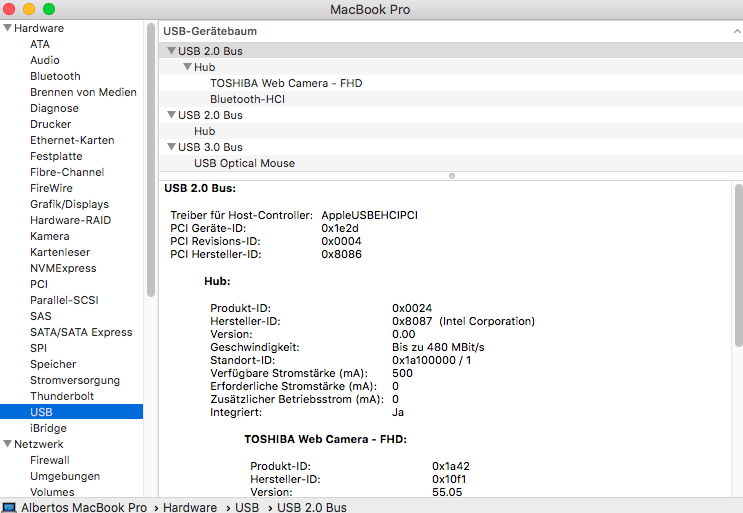Click the USB-Gerätebaum column sort chevron
This screenshot has height=513, width=743.
tap(734, 32)
